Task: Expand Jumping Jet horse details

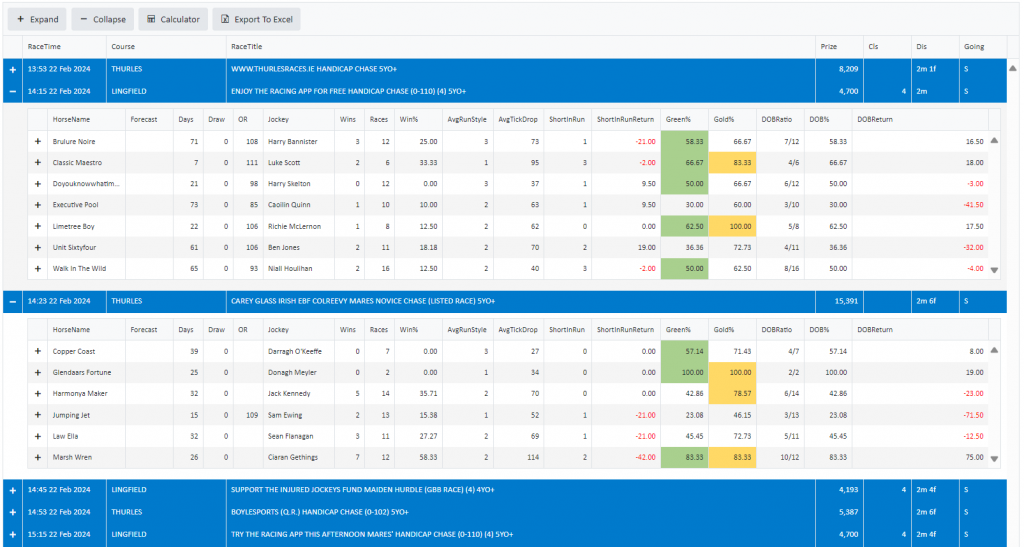Action: coord(38,415)
